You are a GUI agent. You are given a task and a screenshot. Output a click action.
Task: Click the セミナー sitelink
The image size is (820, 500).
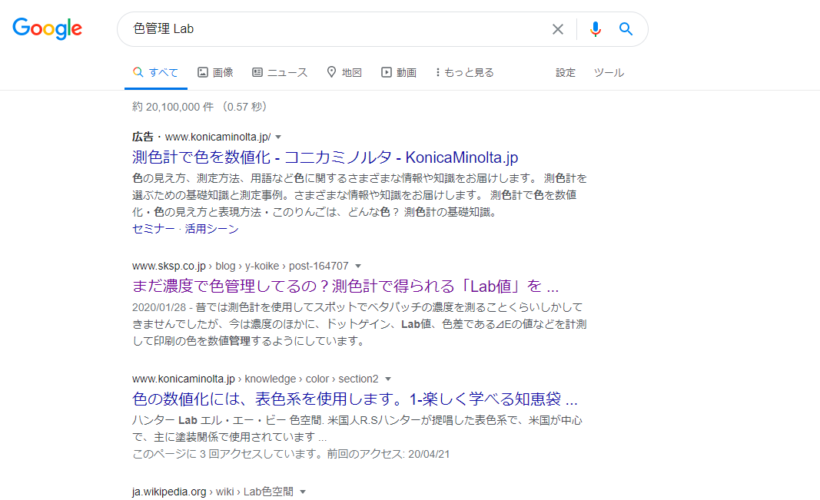[153, 228]
